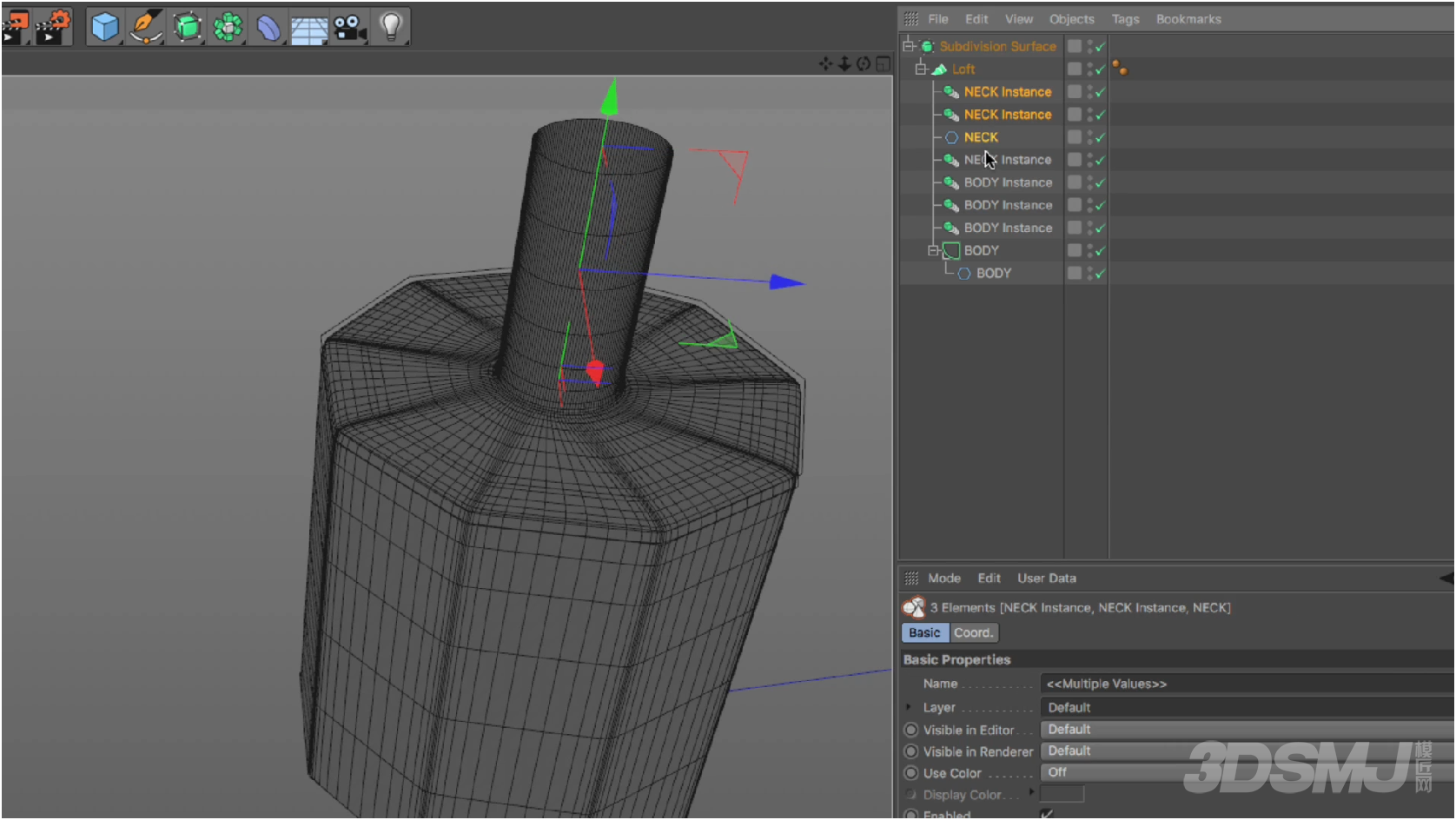Click the viewport zoom camera icon

pyautogui.click(x=844, y=63)
